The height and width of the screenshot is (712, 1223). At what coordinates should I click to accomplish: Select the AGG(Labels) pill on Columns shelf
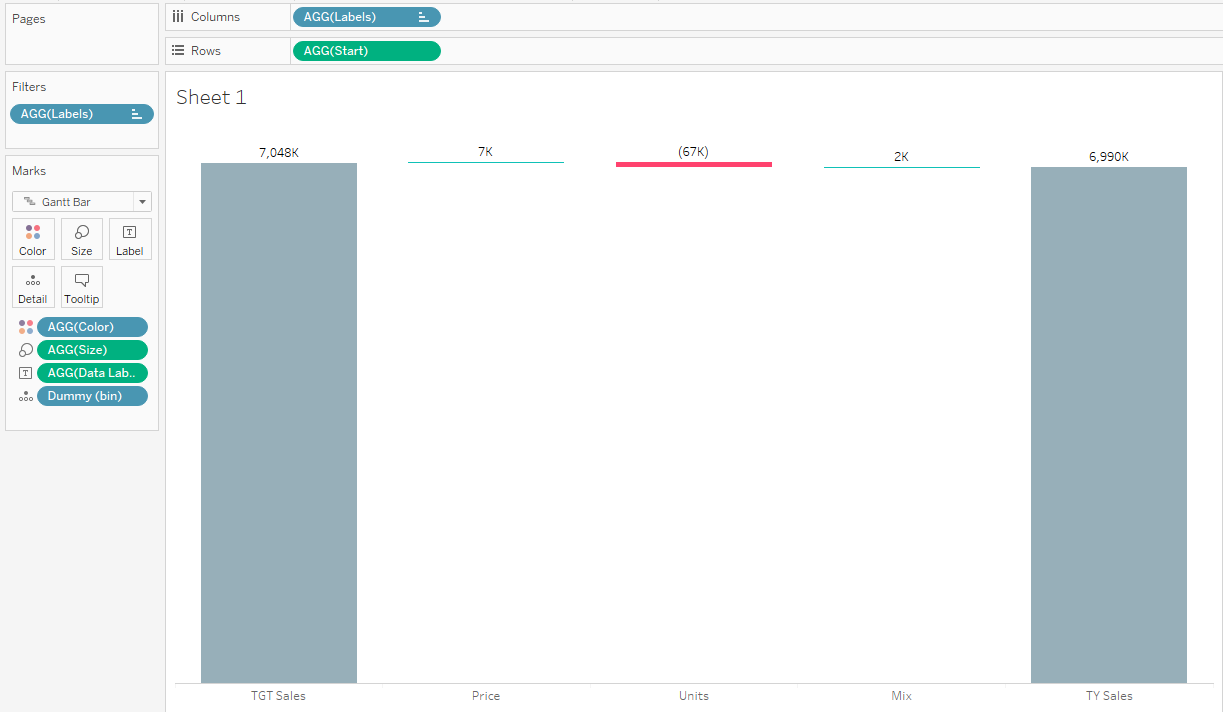point(366,17)
